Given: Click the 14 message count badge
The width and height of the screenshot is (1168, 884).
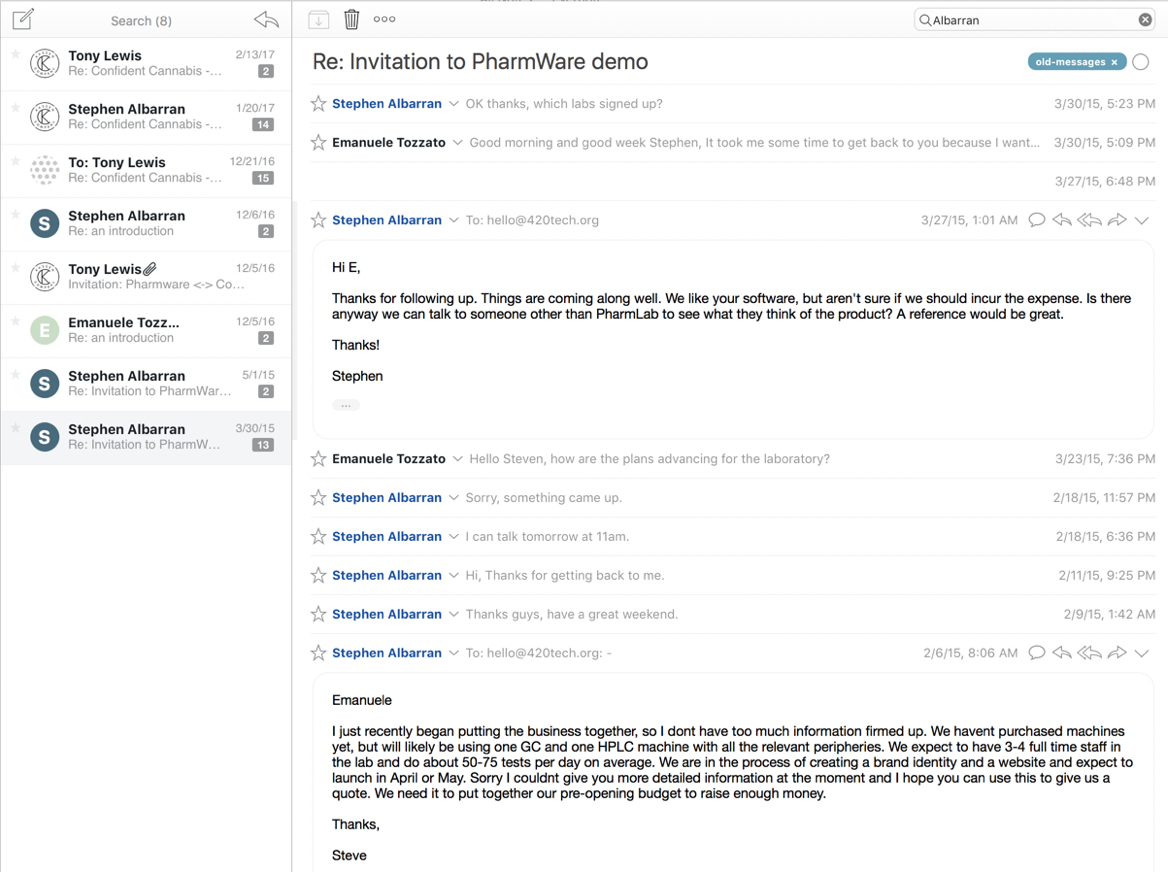Looking at the screenshot, I should (263, 124).
